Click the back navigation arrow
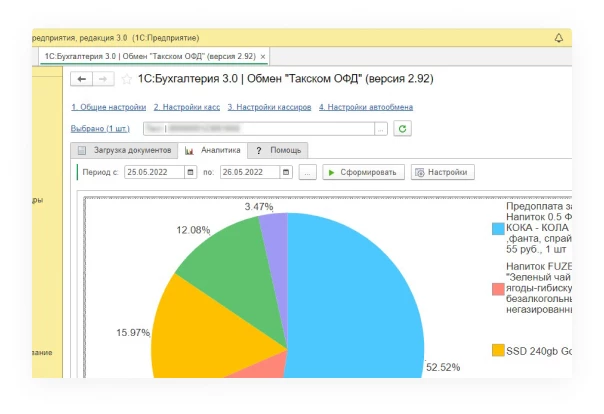The image size is (604, 414). [81, 78]
